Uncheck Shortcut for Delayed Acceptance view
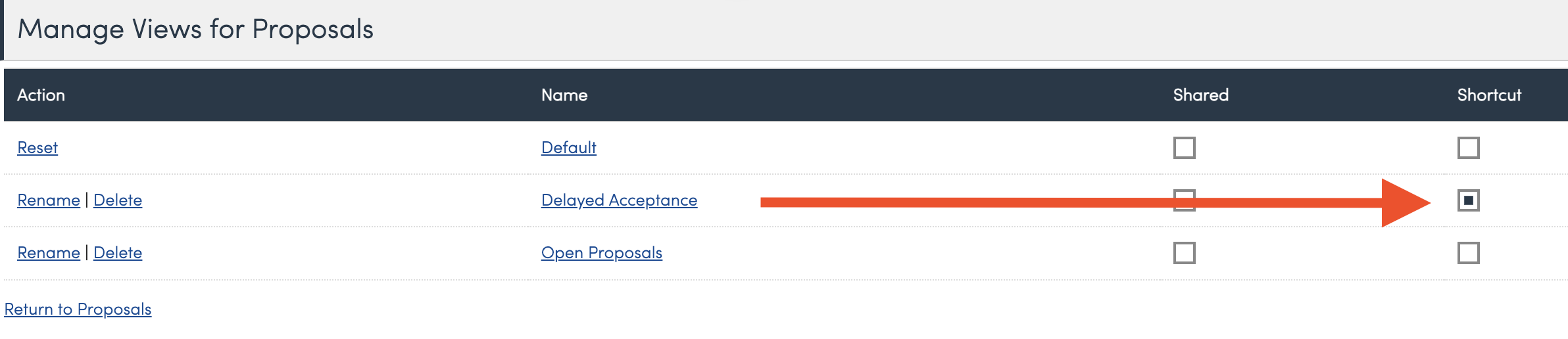 [1468, 200]
